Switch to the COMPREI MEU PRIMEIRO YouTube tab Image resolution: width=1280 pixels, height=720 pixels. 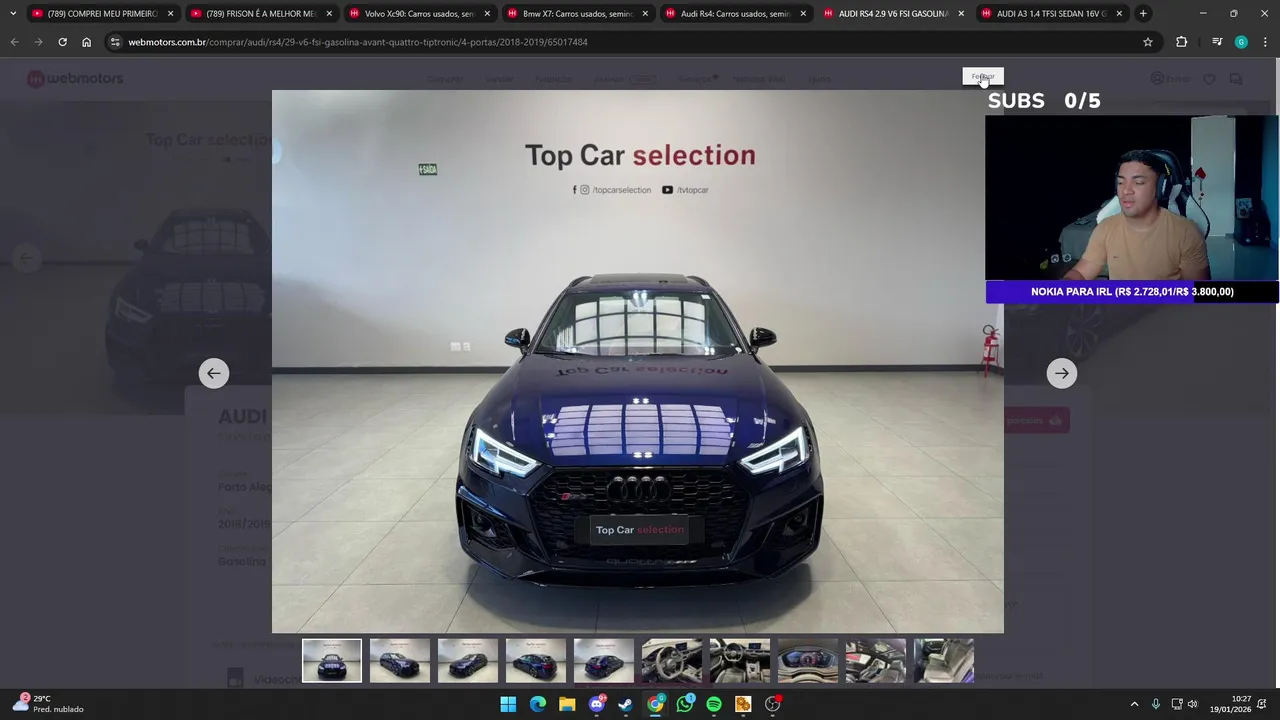click(102, 14)
